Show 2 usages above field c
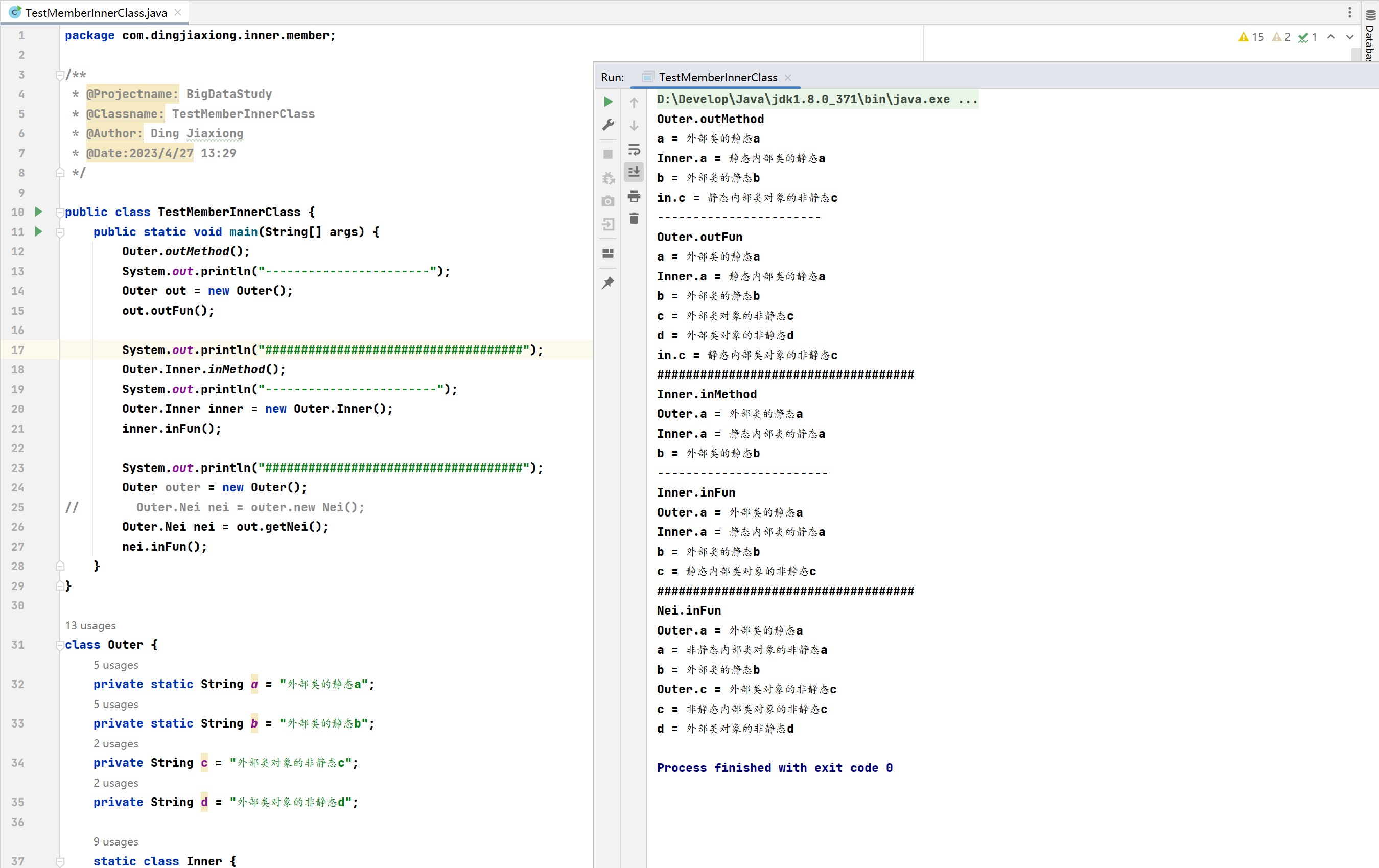The height and width of the screenshot is (868, 1379). (115, 743)
